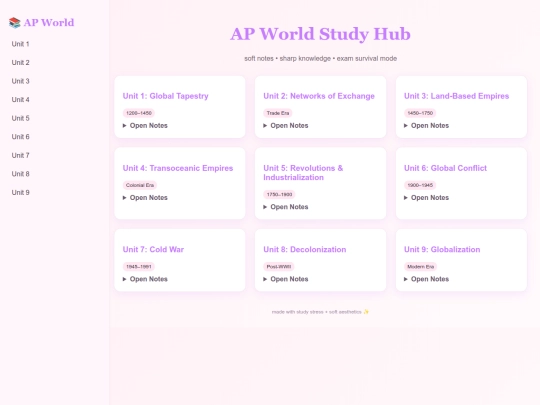Open Unit 2 in the sidebar
The height and width of the screenshot is (405, 540).
20,63
